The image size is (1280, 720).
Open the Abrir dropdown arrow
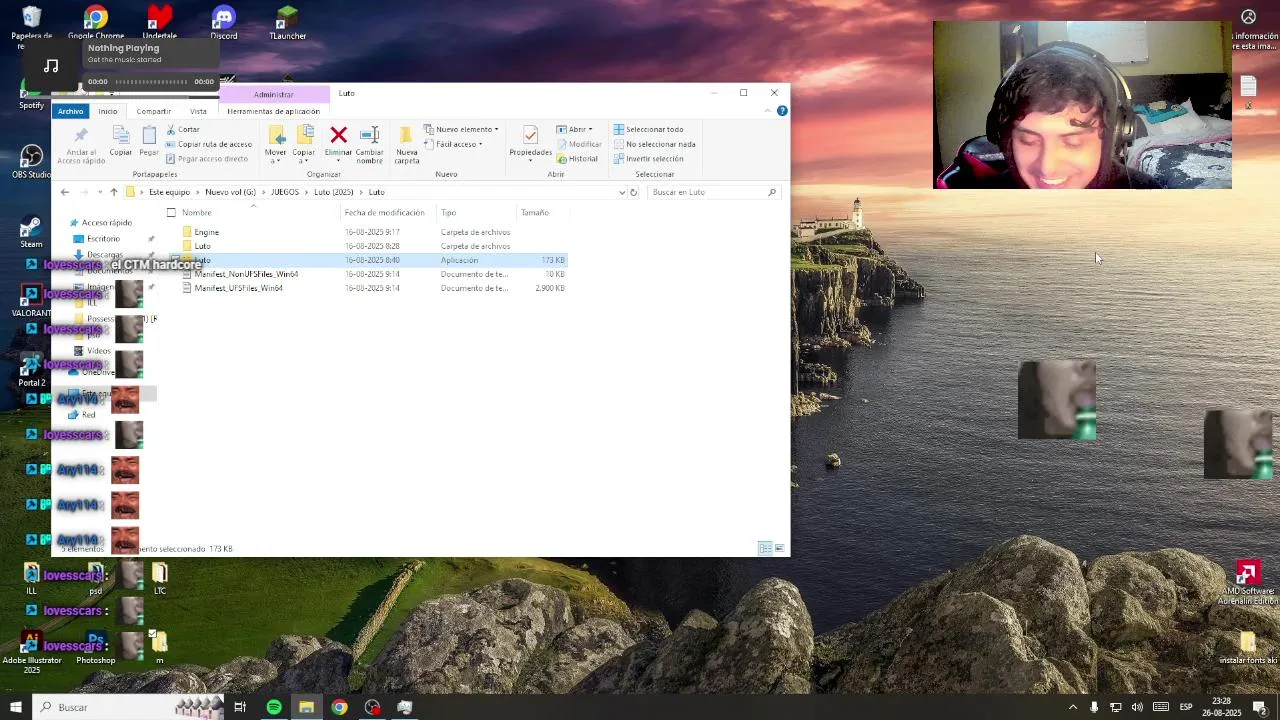tap(590, 129)
